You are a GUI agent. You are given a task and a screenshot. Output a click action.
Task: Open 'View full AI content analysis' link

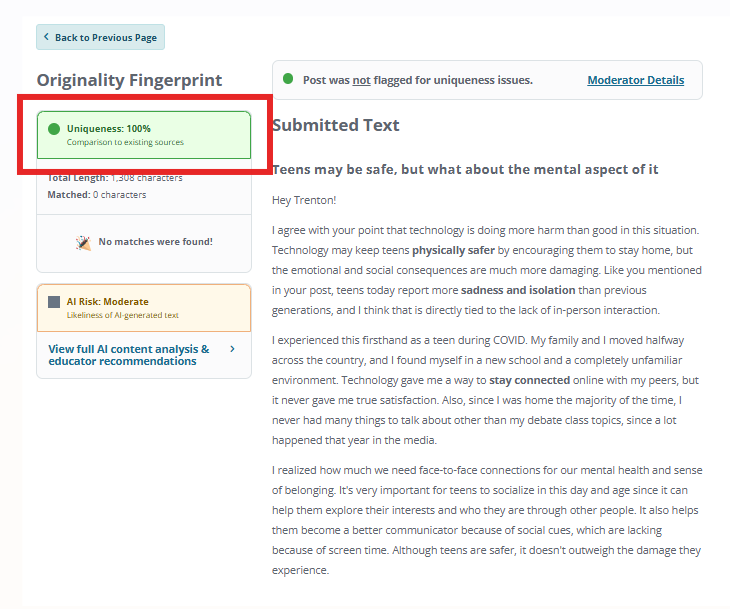coord(129,355)
